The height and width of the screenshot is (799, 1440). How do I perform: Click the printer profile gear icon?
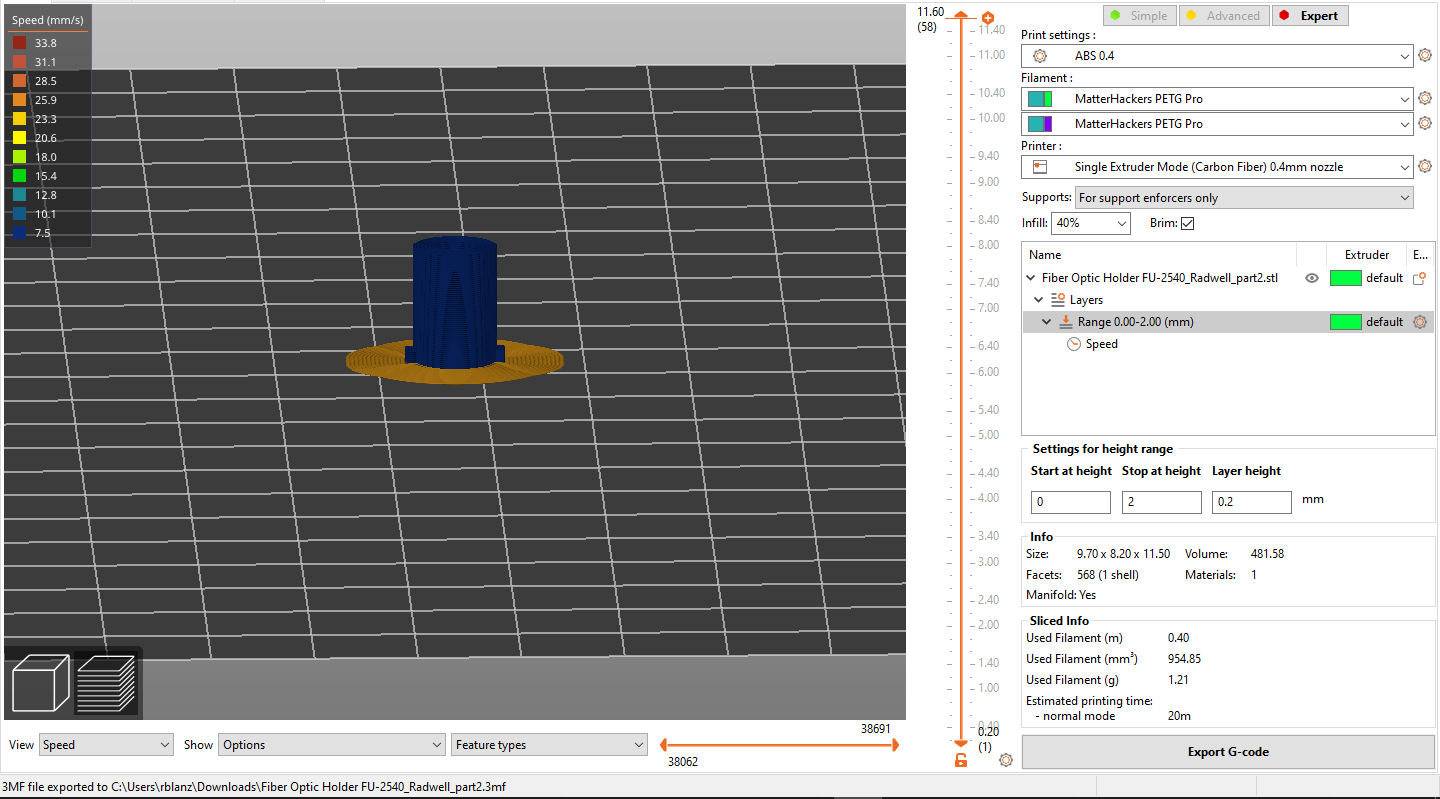[x=1424, y=166]
